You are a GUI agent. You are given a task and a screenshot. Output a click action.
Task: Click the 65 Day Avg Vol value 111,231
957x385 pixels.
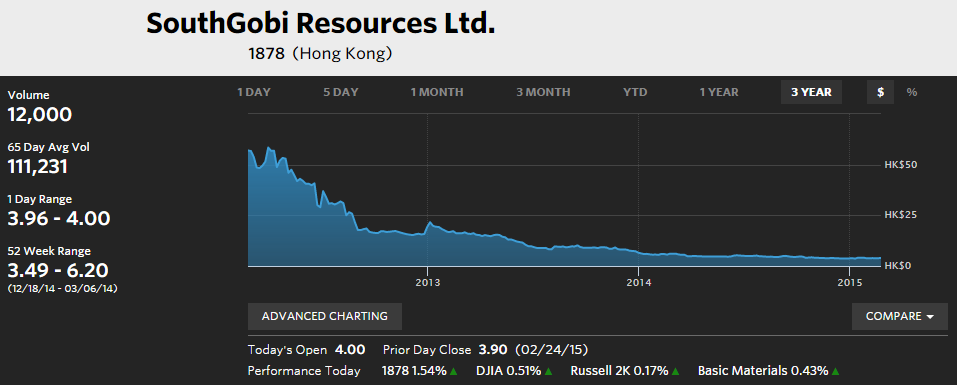coord(37,166)
